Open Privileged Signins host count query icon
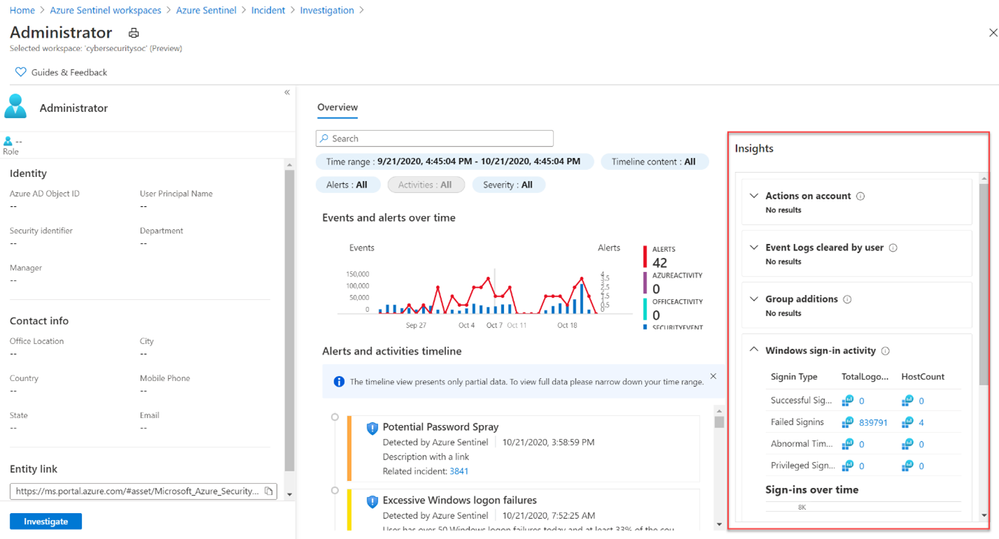Viewport: 999px width, 539px height. [x=907, y=466]
